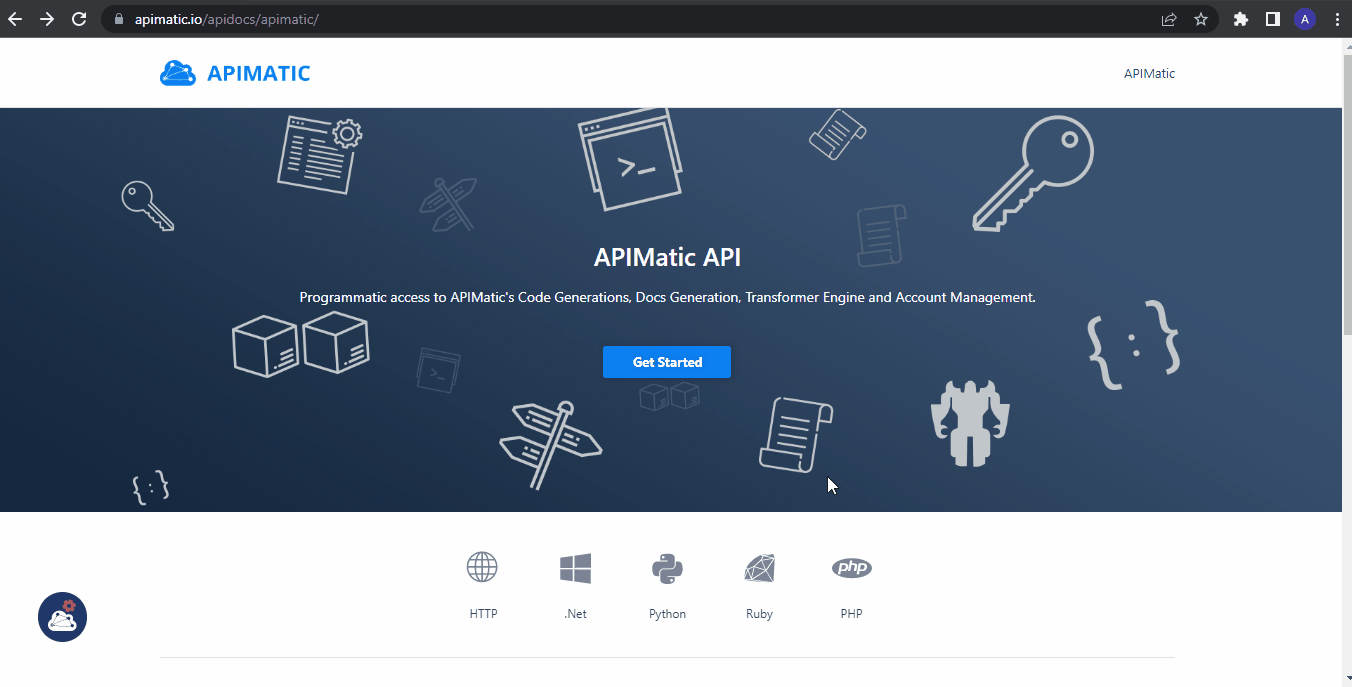Select the HTTP globe icon
The image size is (1352, 687).
click(482, 567)
